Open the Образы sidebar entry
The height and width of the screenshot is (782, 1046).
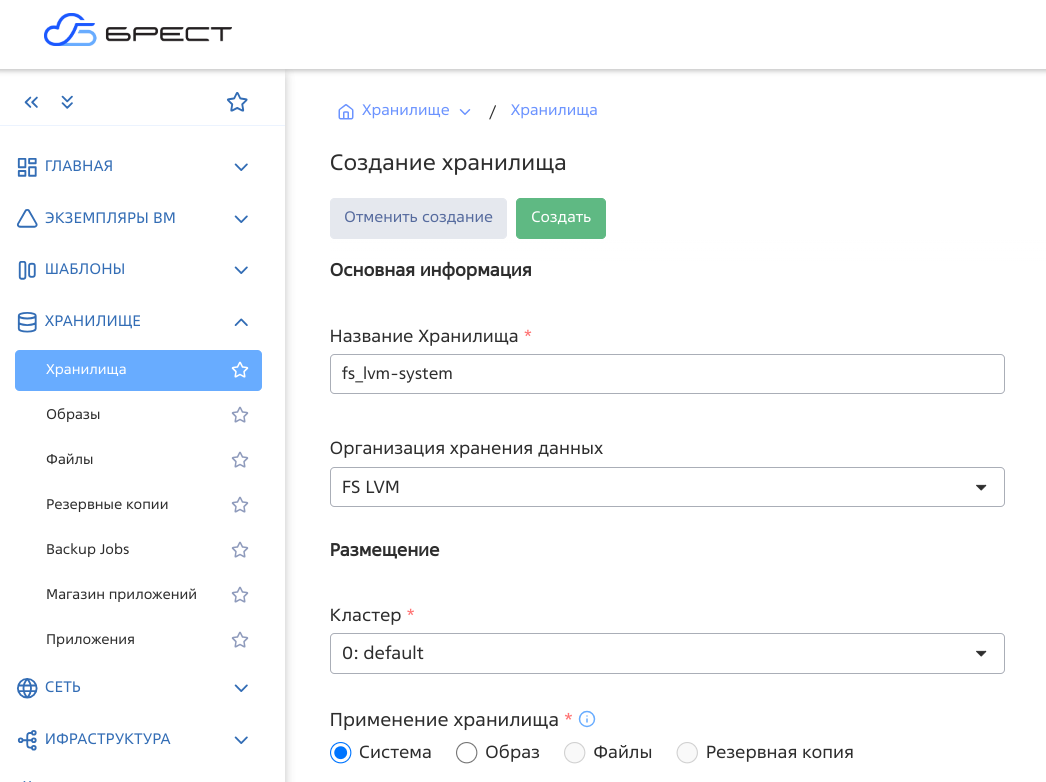tap(75, 414)
